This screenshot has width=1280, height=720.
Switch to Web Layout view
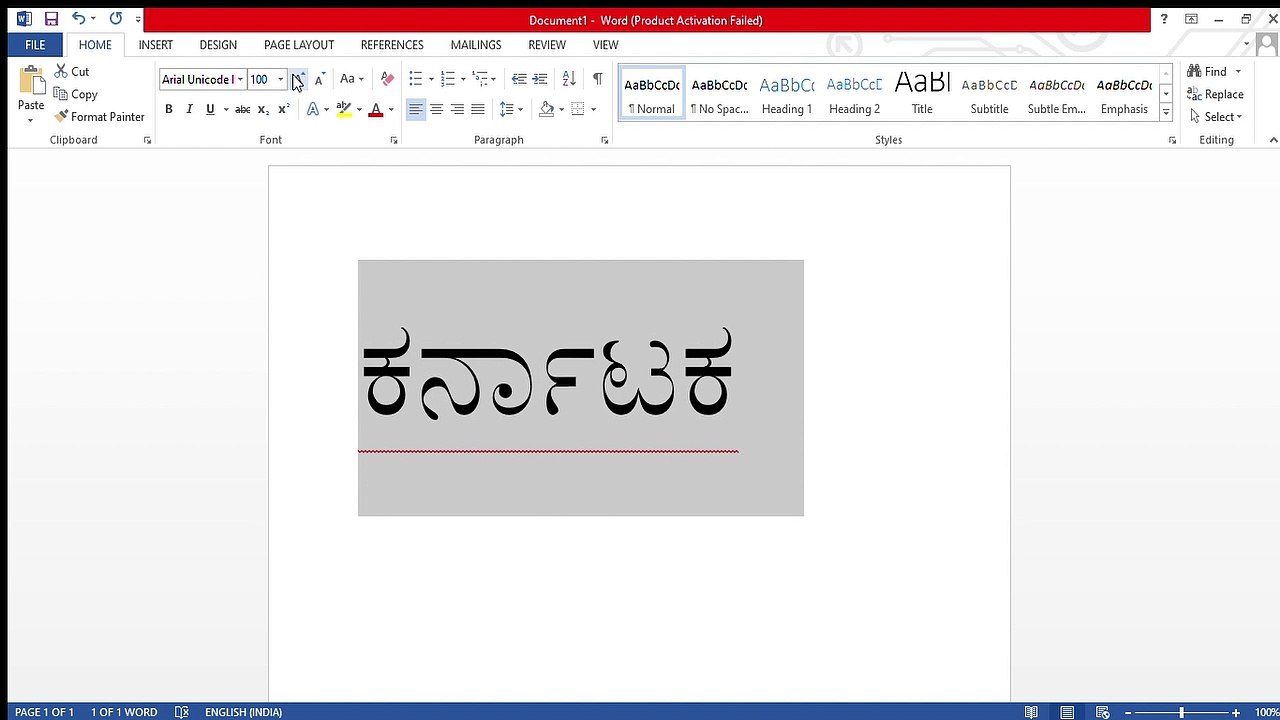(1103, 712)
